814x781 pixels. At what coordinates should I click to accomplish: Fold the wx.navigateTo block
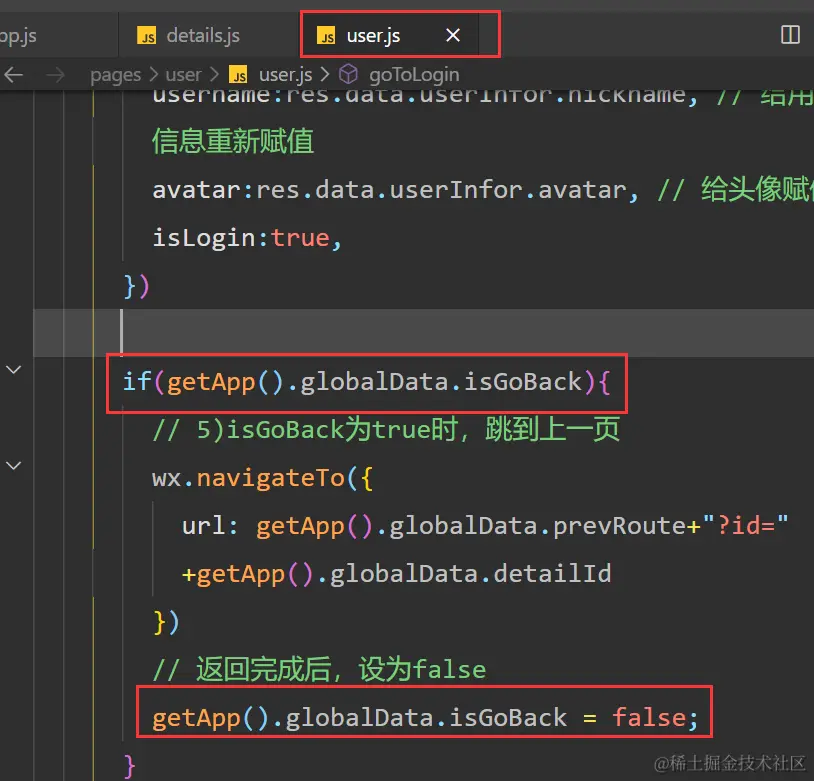tap(14, 465)
